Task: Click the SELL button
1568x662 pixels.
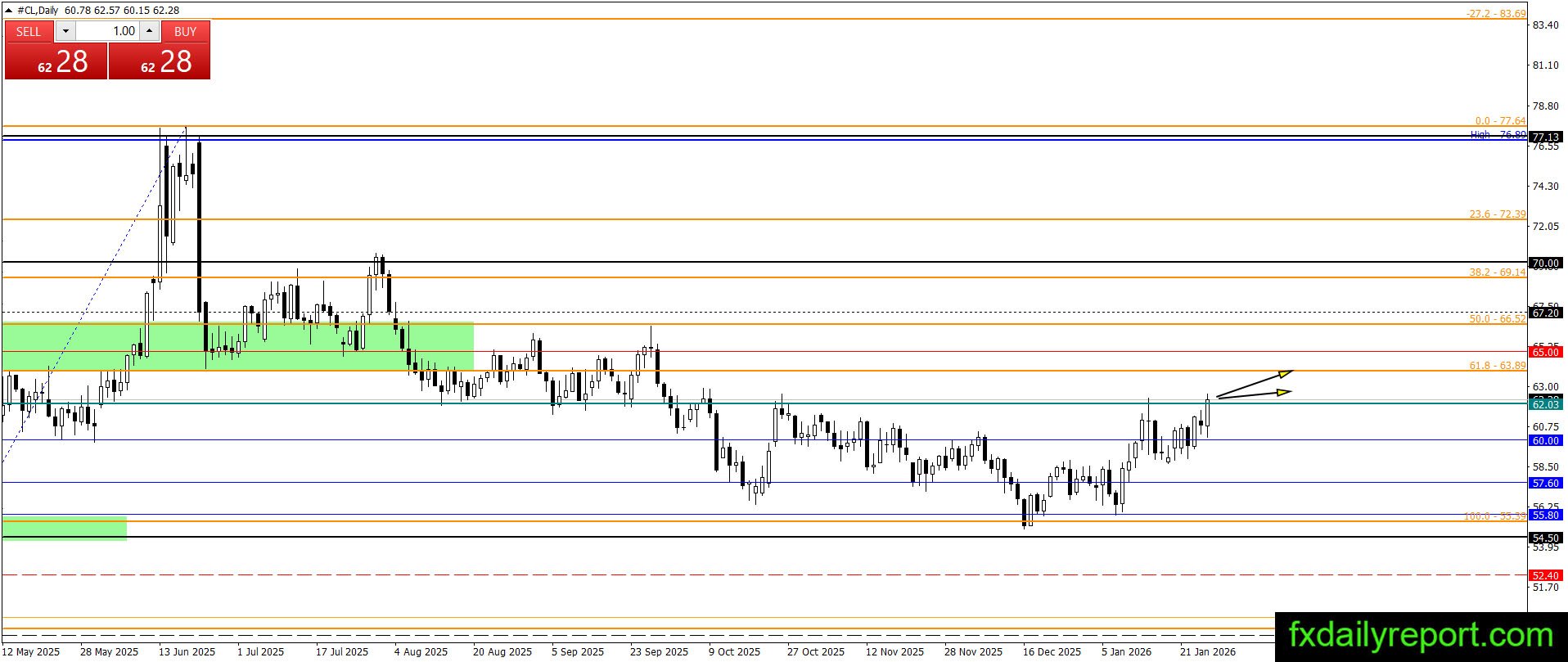Action: [x=29, y=31]
